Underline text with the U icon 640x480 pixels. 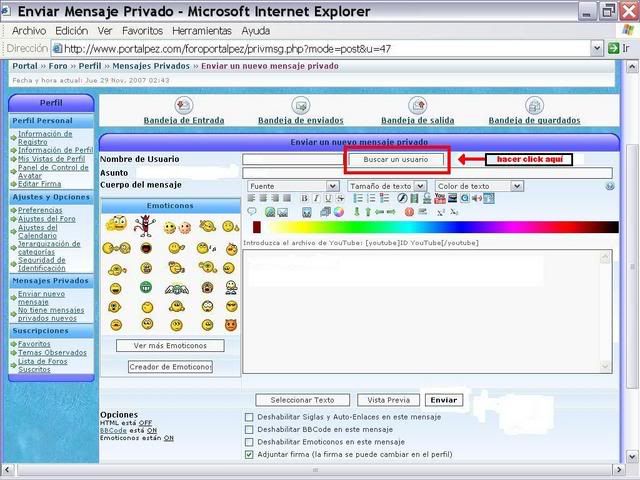328,198
